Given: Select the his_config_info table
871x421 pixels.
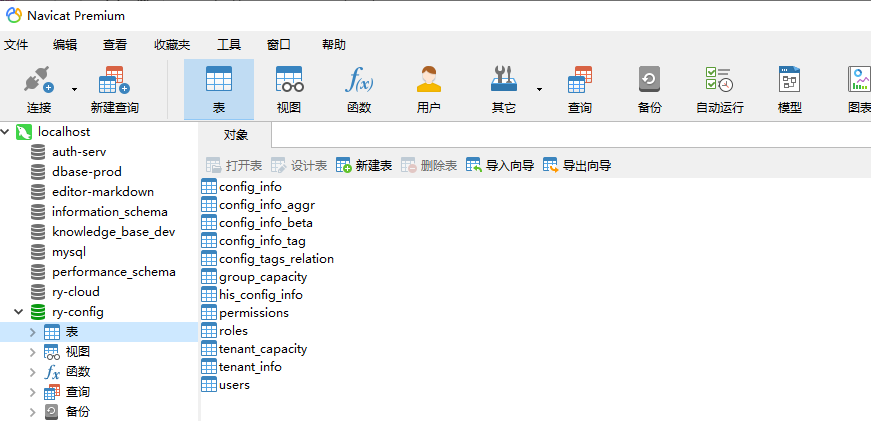Looking at the screenshot, I should 261,294.
